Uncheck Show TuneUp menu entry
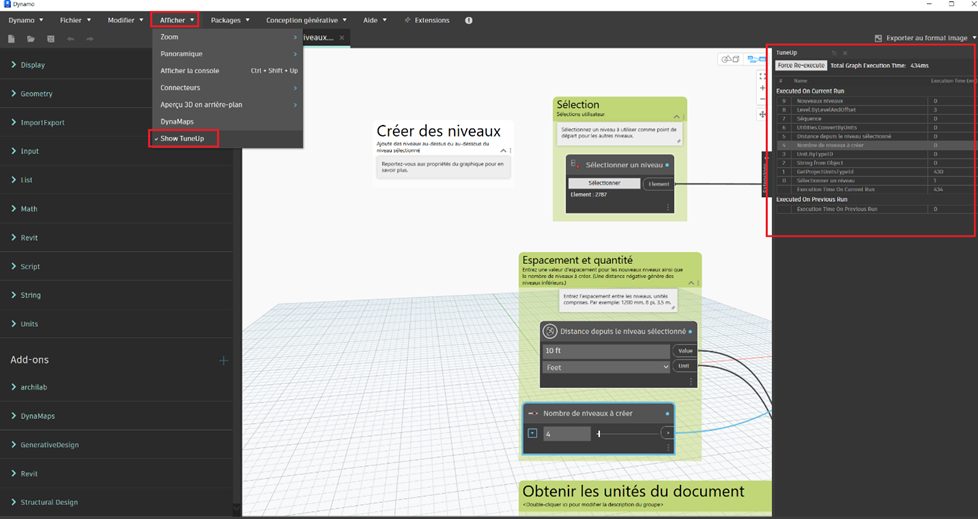Viewport: 978px width, 519px height. click(182, 138)
